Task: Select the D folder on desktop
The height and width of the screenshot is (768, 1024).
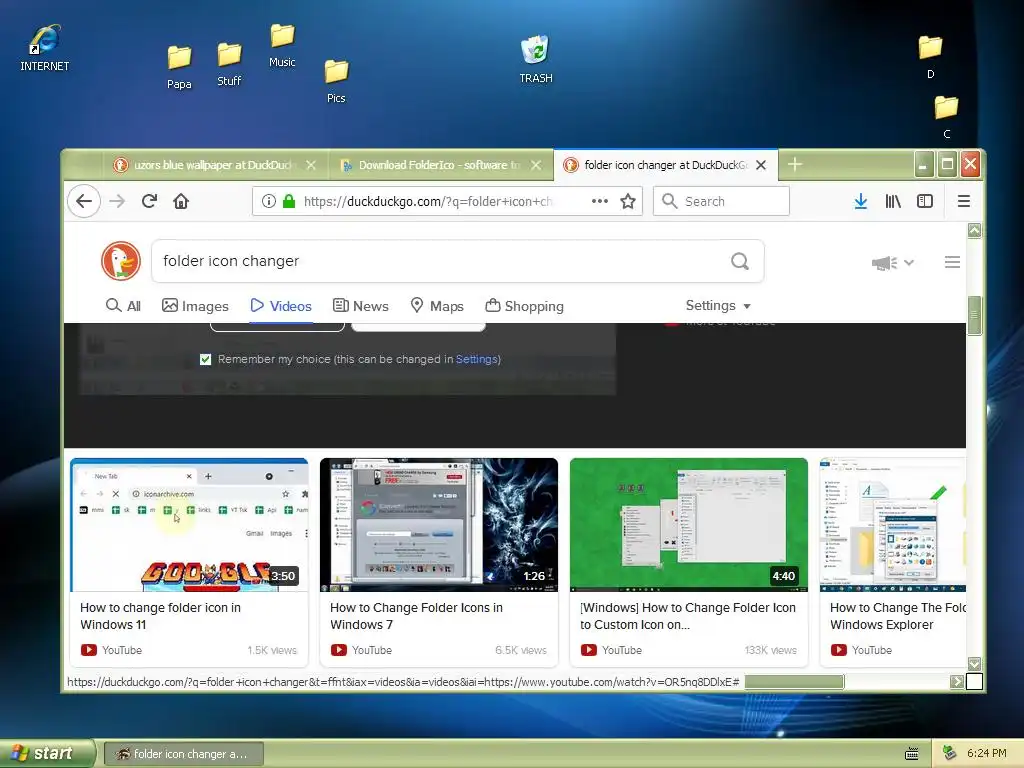Action: [930, 57]
